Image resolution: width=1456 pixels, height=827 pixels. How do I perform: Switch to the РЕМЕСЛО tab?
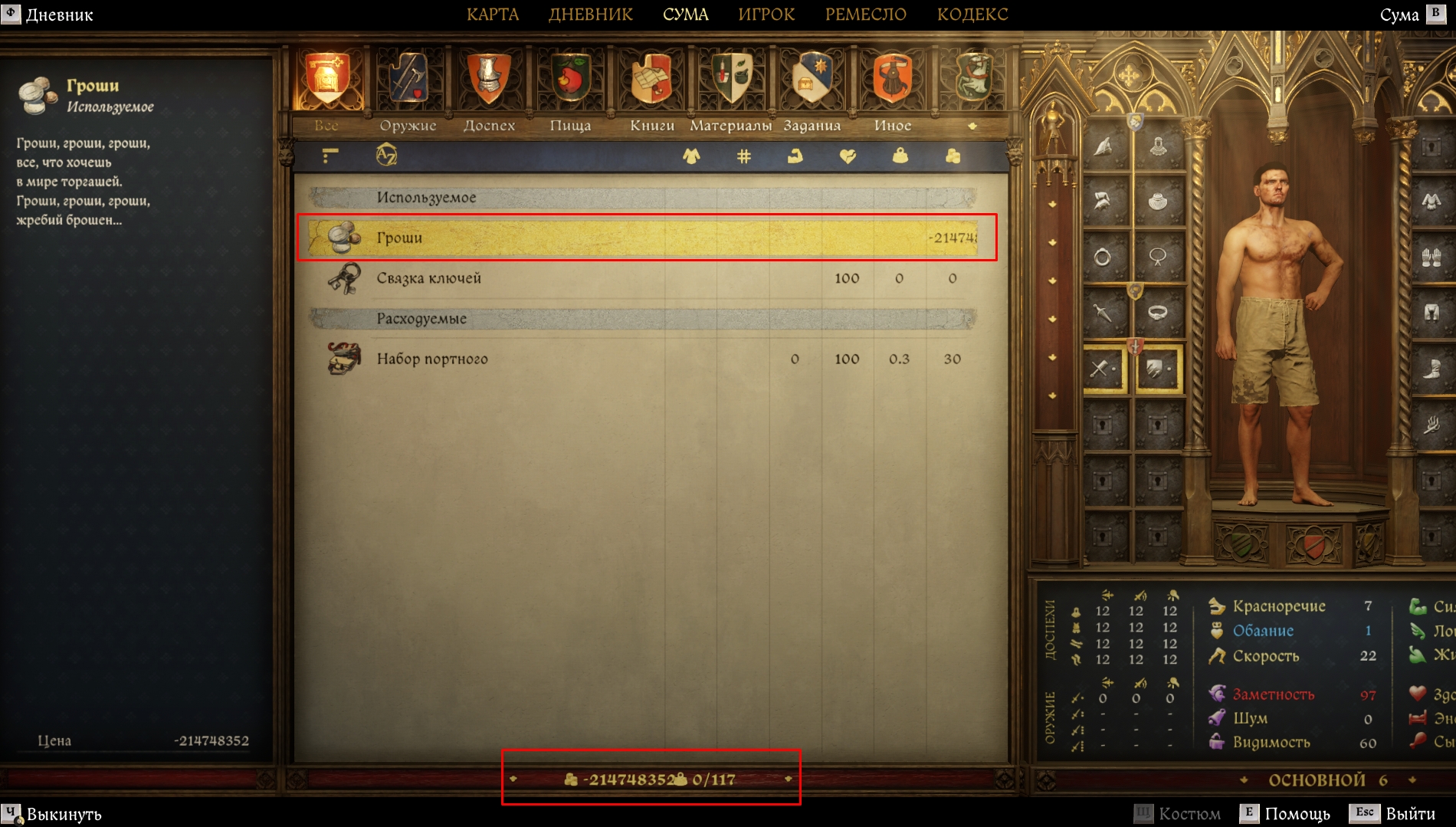point(865,15)
